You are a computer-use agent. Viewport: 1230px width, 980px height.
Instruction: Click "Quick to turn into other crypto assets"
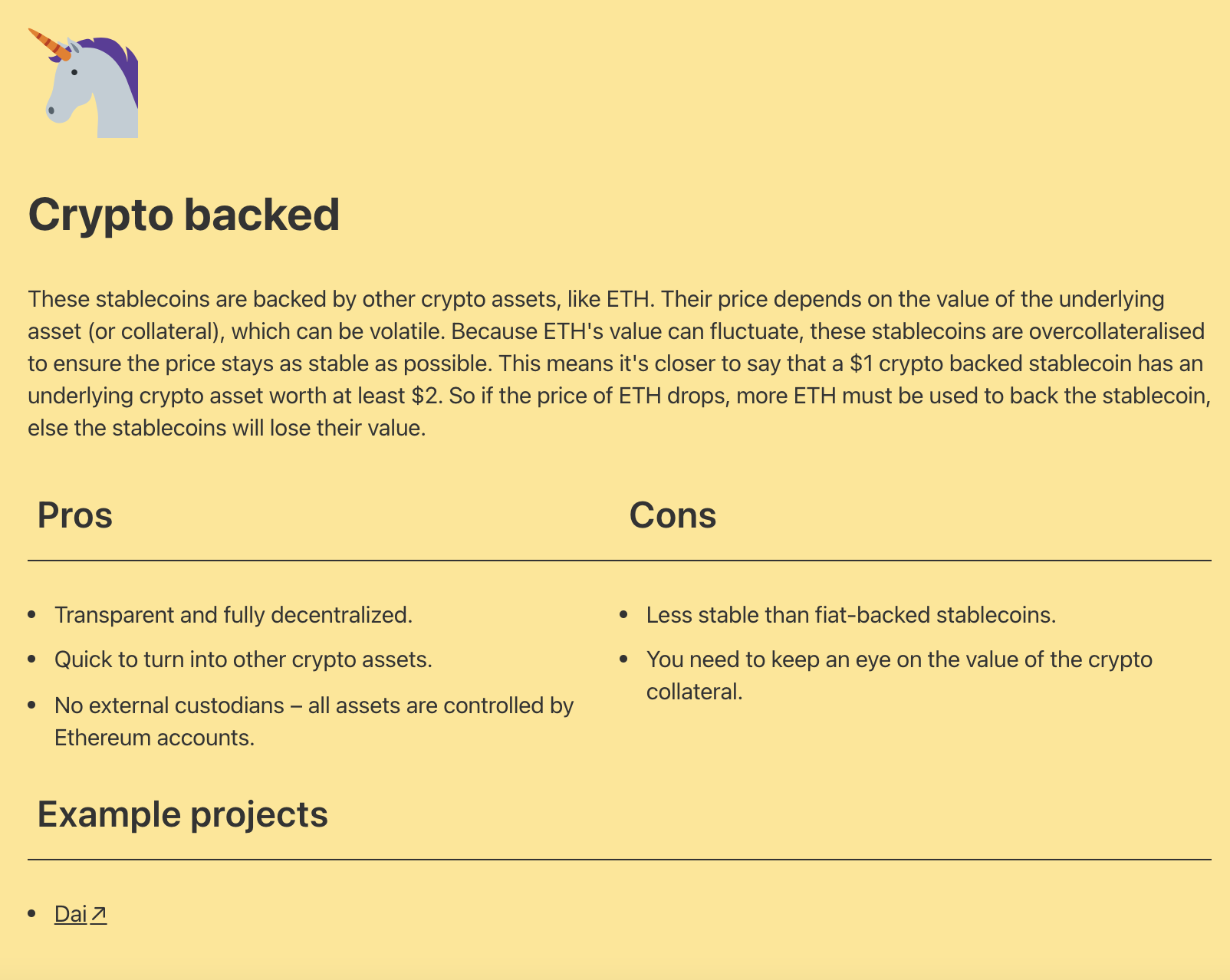(243, 659)
